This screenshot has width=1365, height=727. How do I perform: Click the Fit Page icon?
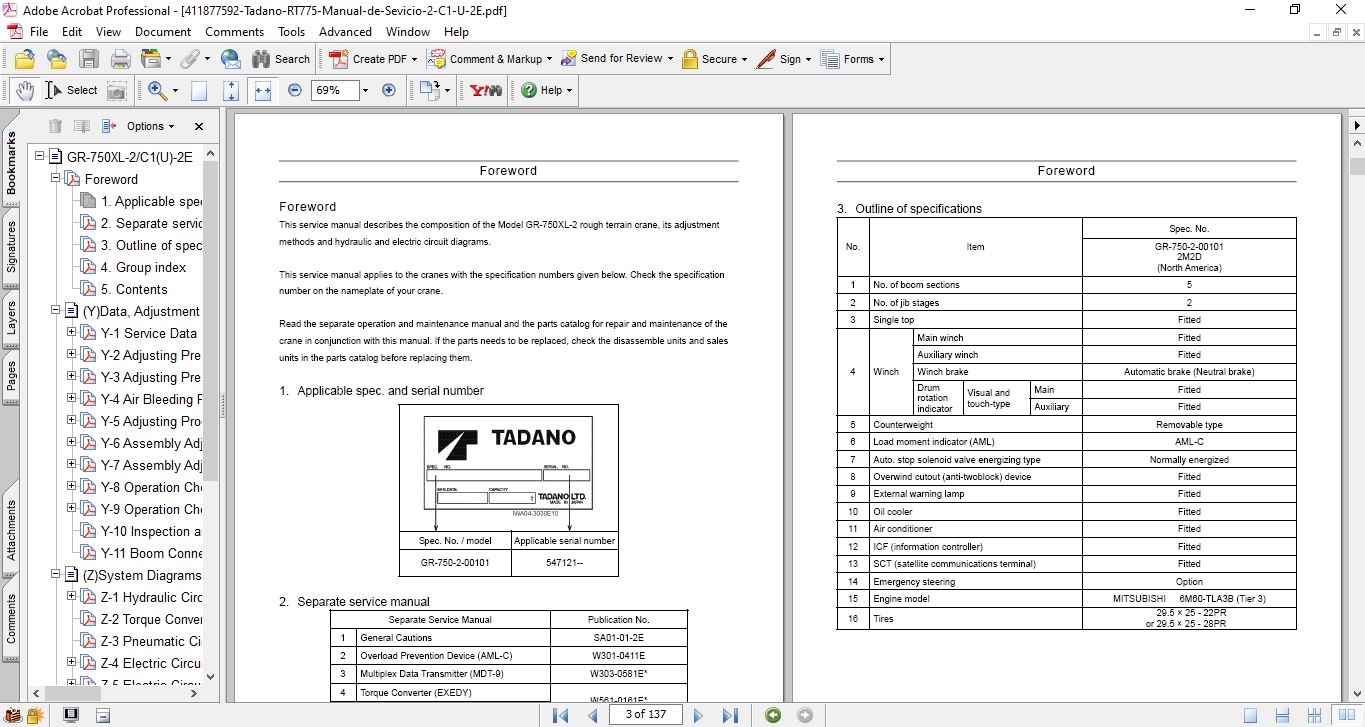[x=231, y=91]
